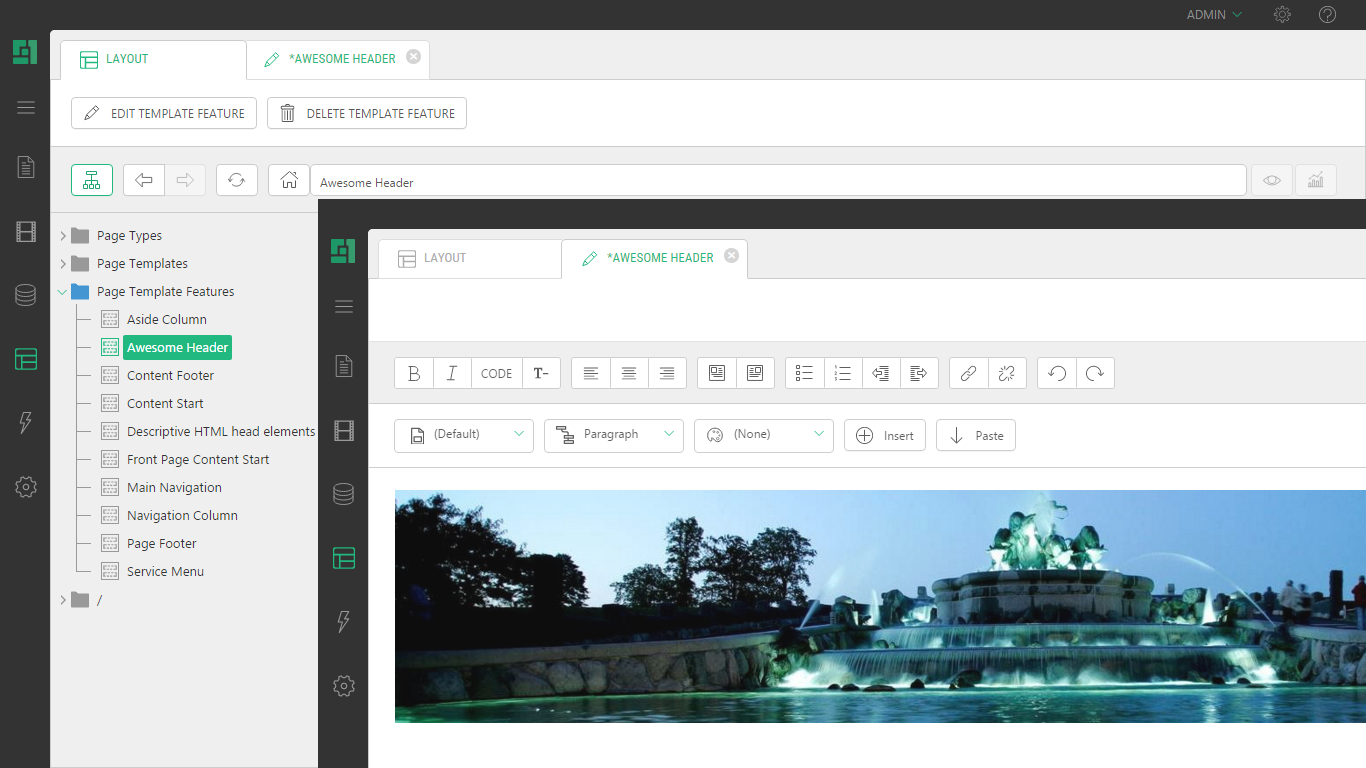Go forward with the right arrow button
The height and width of the screenshot is (768, 1366).
click(185, 180)
